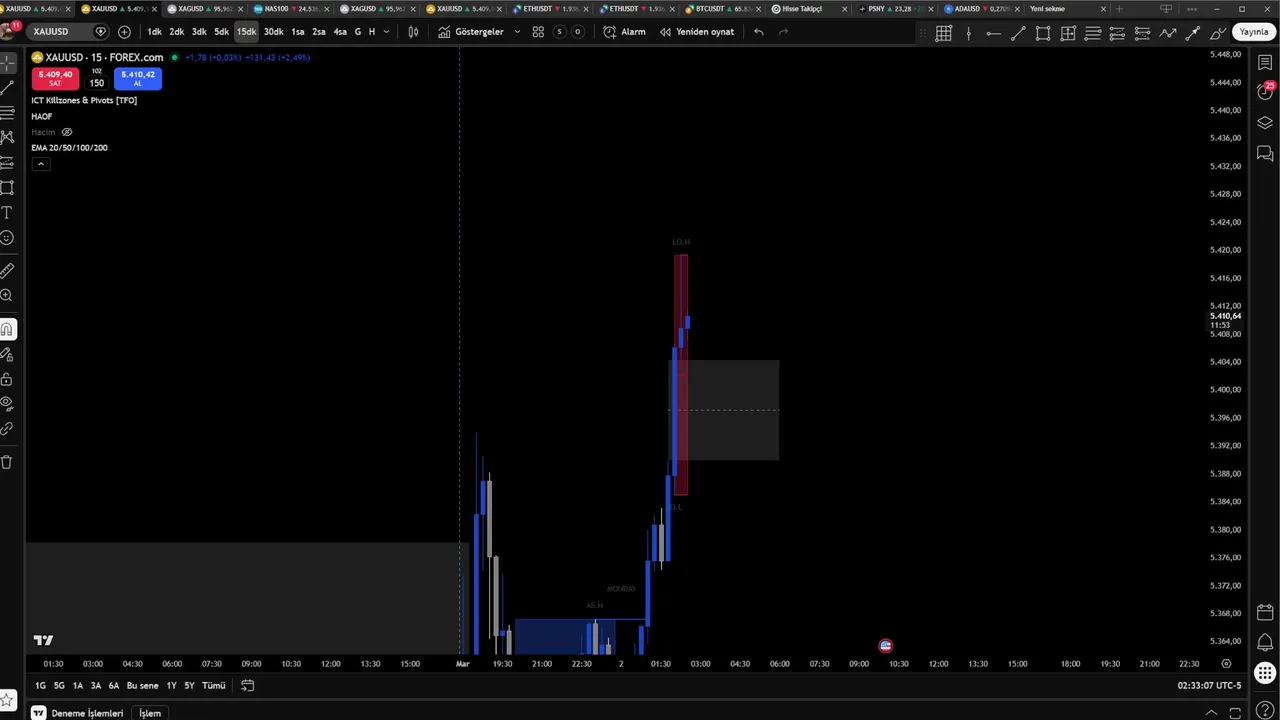Select the 1dk timeframe
The image size is (1280, 720).
pyautogui.click(x=154, y=32)
